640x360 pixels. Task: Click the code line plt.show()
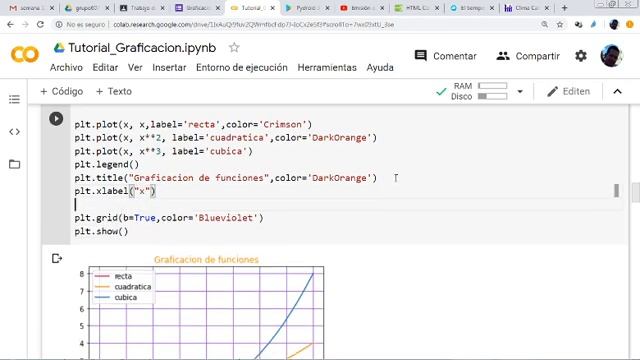[x=101, y=231]
